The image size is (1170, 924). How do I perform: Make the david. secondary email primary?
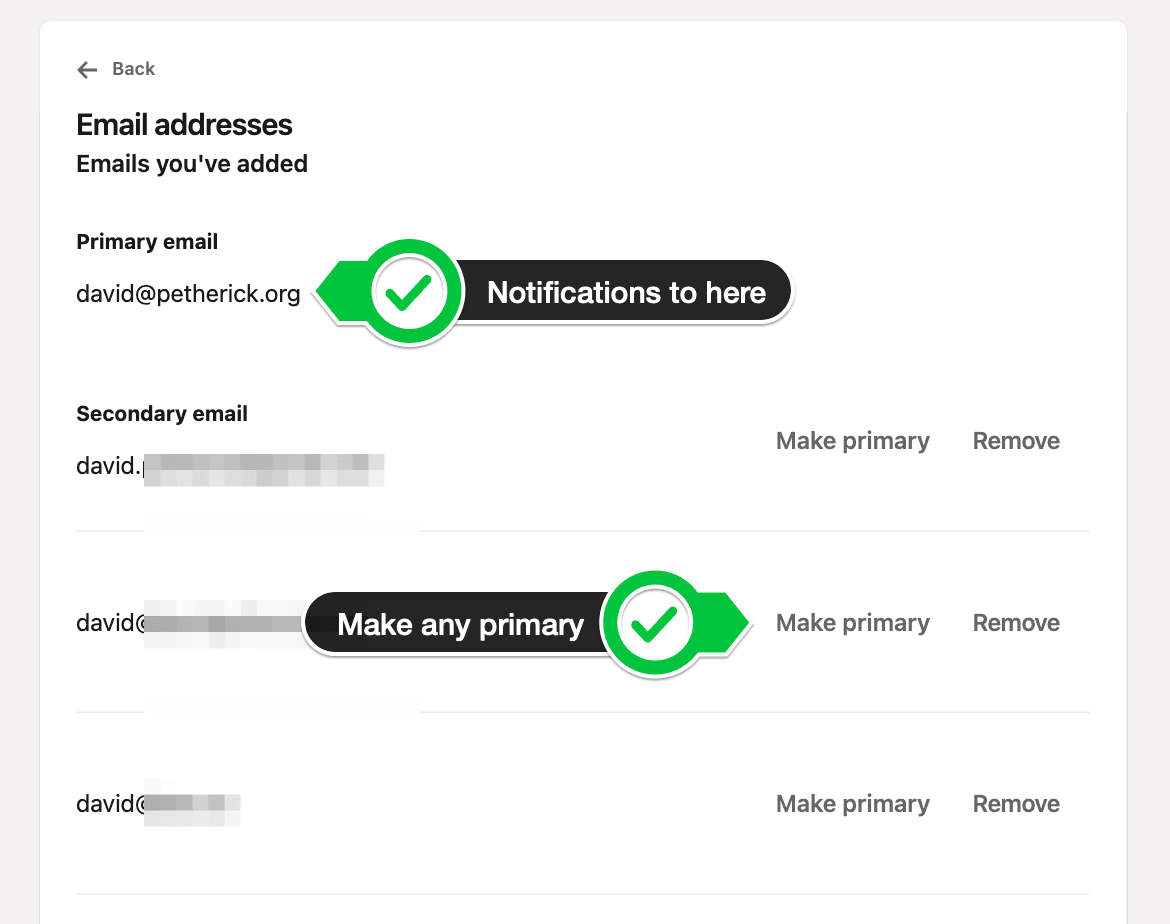(x=852, y=440)
